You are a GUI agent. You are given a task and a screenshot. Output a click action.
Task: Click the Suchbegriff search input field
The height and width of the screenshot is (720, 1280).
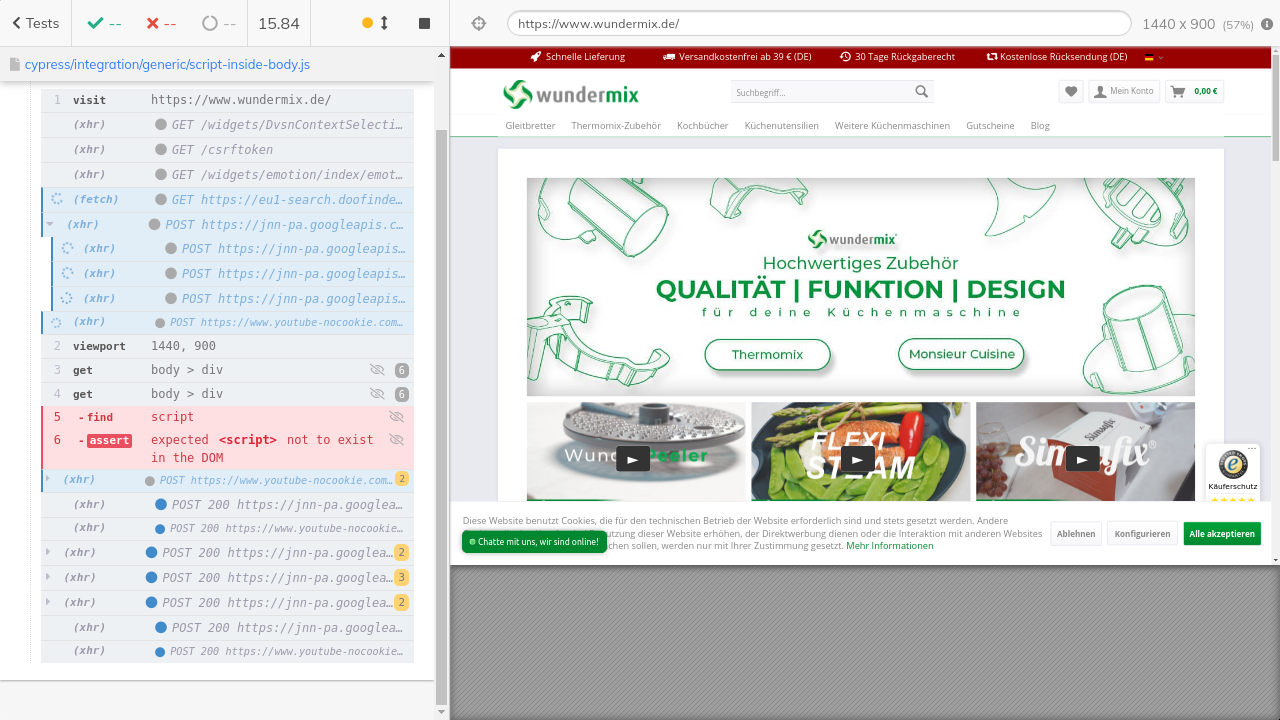[822, 92]
